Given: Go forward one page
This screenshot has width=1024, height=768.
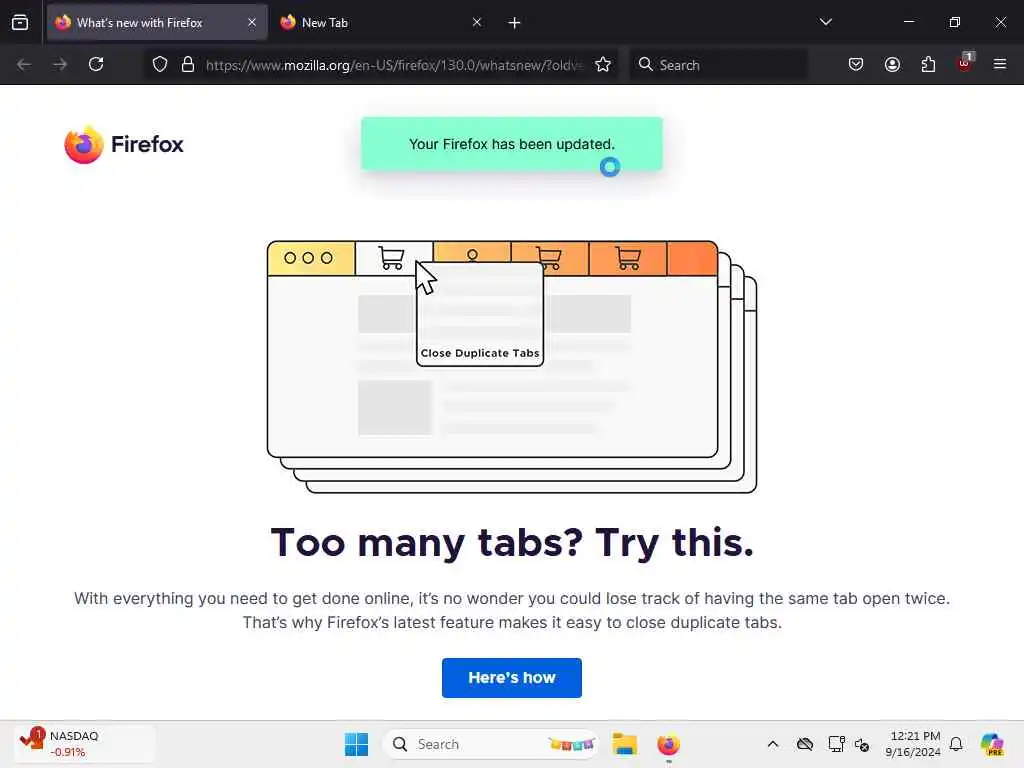Looking at the screenshot, I should click(x=60, y=64).
